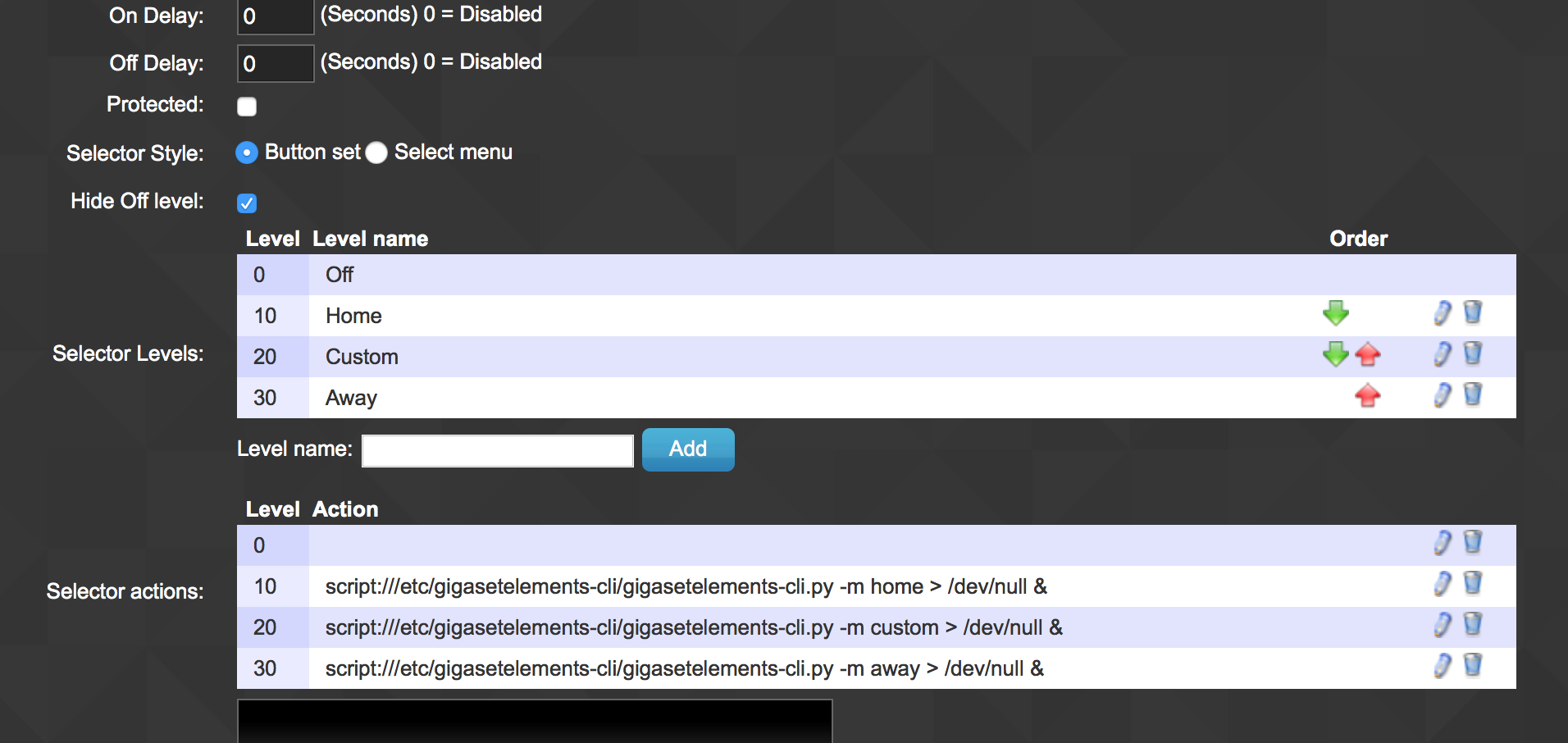Move Custom level down with green arrow

click(x=1336, y=353)
